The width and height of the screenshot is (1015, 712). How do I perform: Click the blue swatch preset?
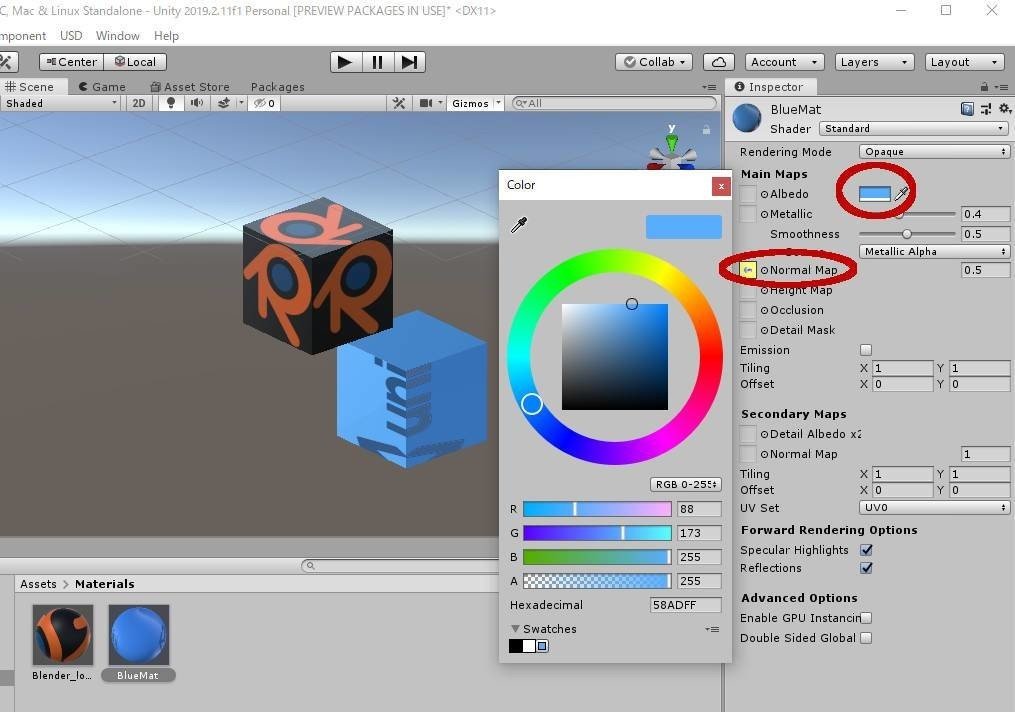click(542, 646)
